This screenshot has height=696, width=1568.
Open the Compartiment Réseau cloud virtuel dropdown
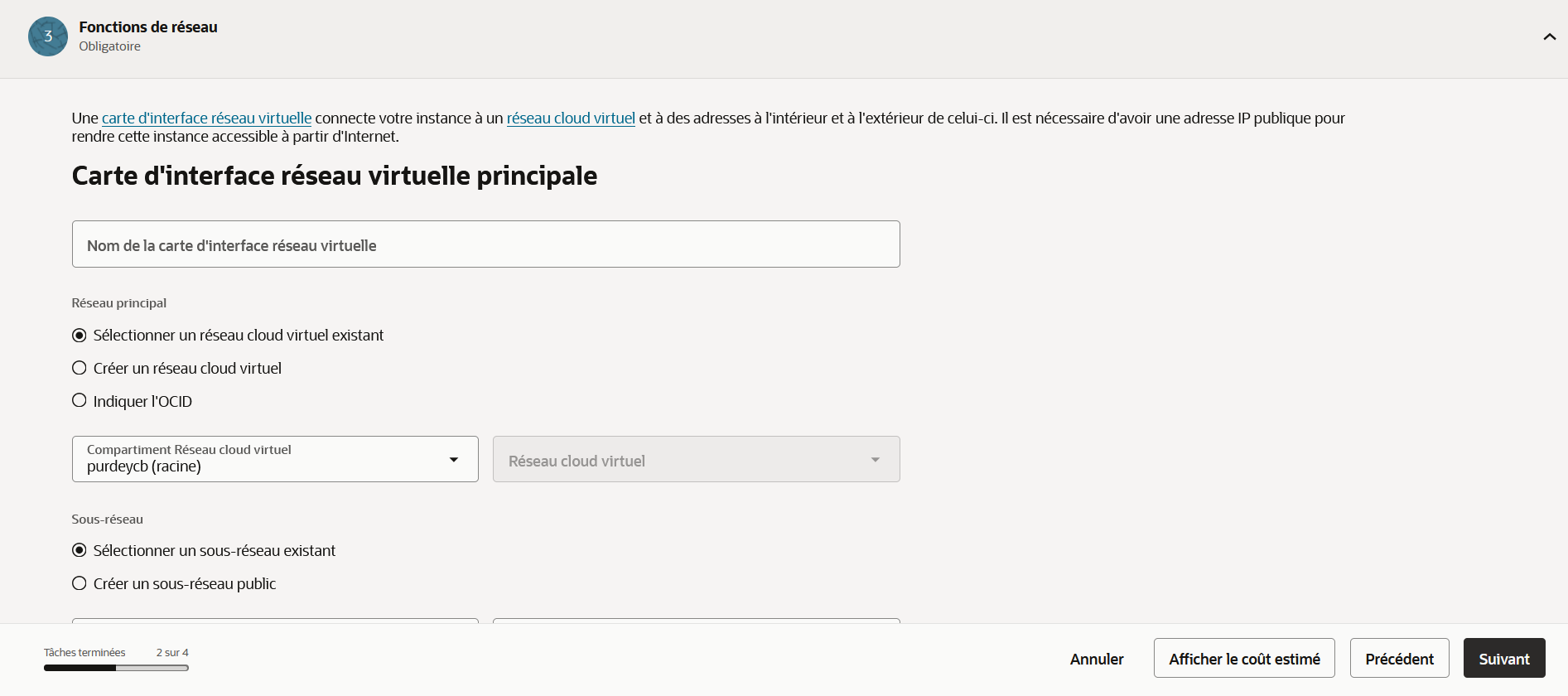tap(275, 459)
